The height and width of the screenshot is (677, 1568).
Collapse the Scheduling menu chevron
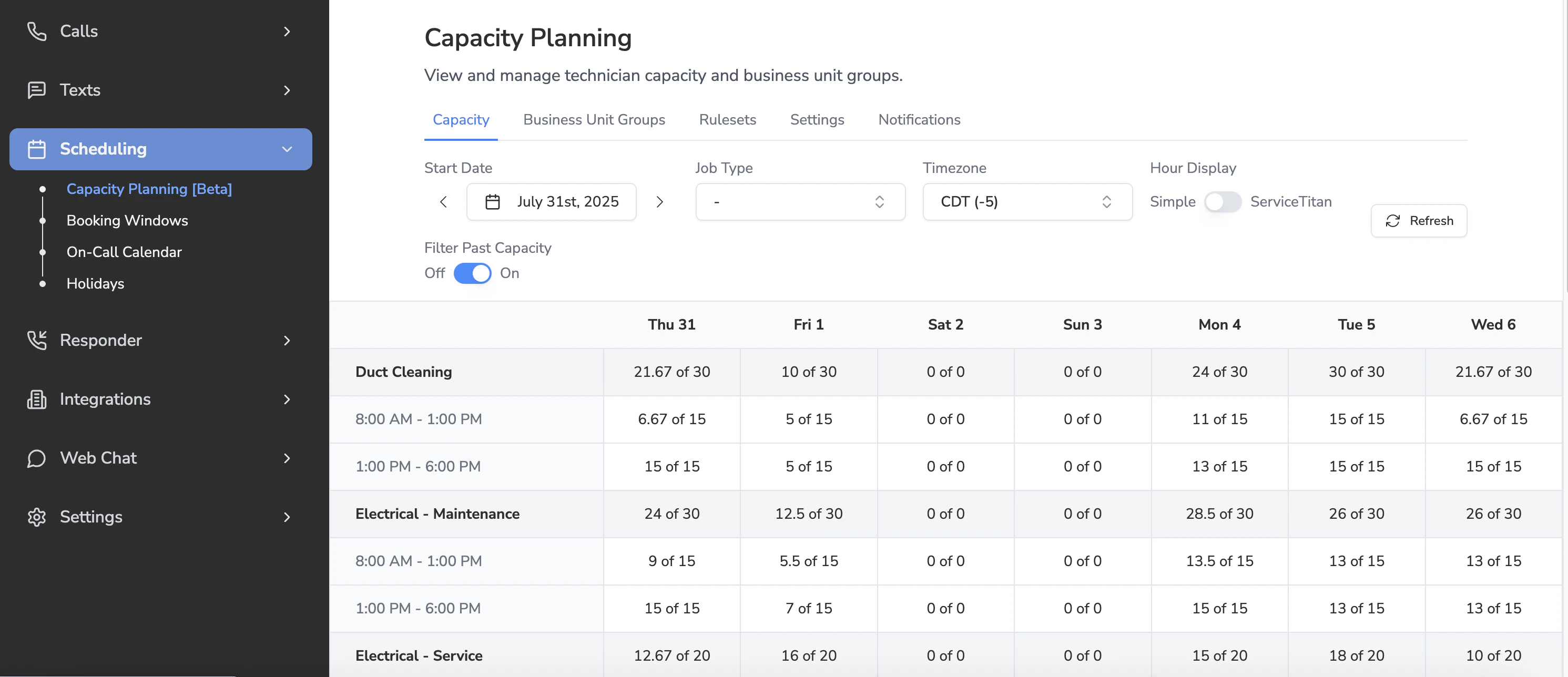point(287,149)
